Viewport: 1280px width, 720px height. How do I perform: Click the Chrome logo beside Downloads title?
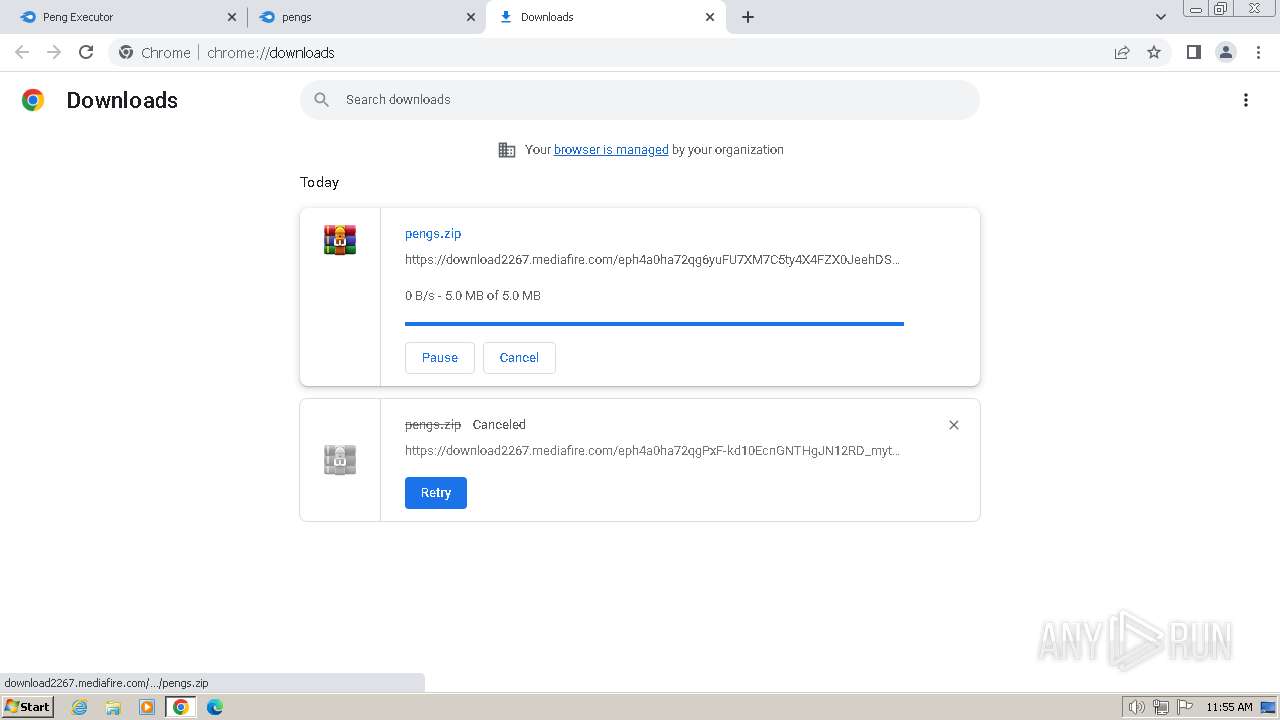pyautogui.click(x=33, y=100)
